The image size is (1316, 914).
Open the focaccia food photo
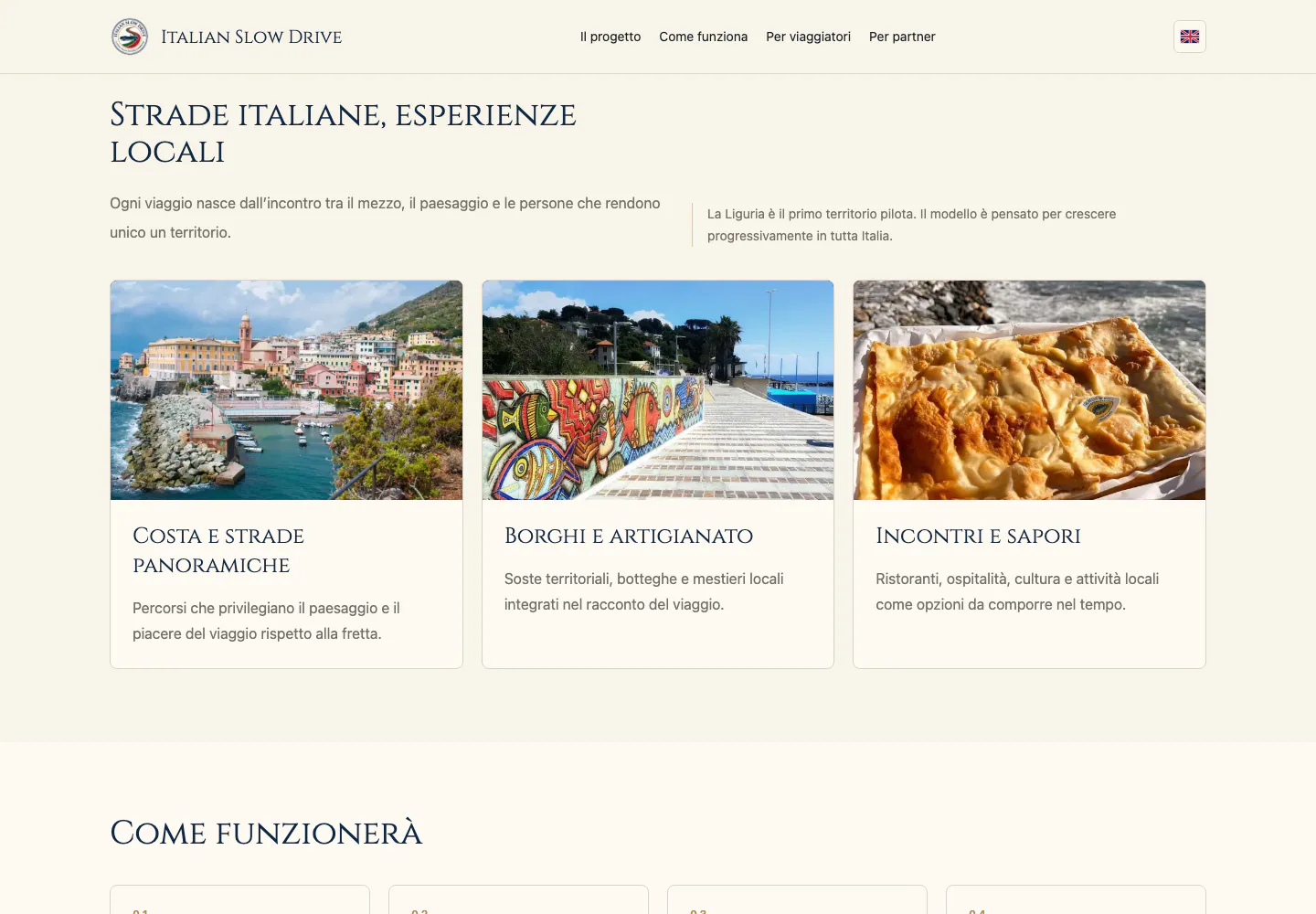1029,390
